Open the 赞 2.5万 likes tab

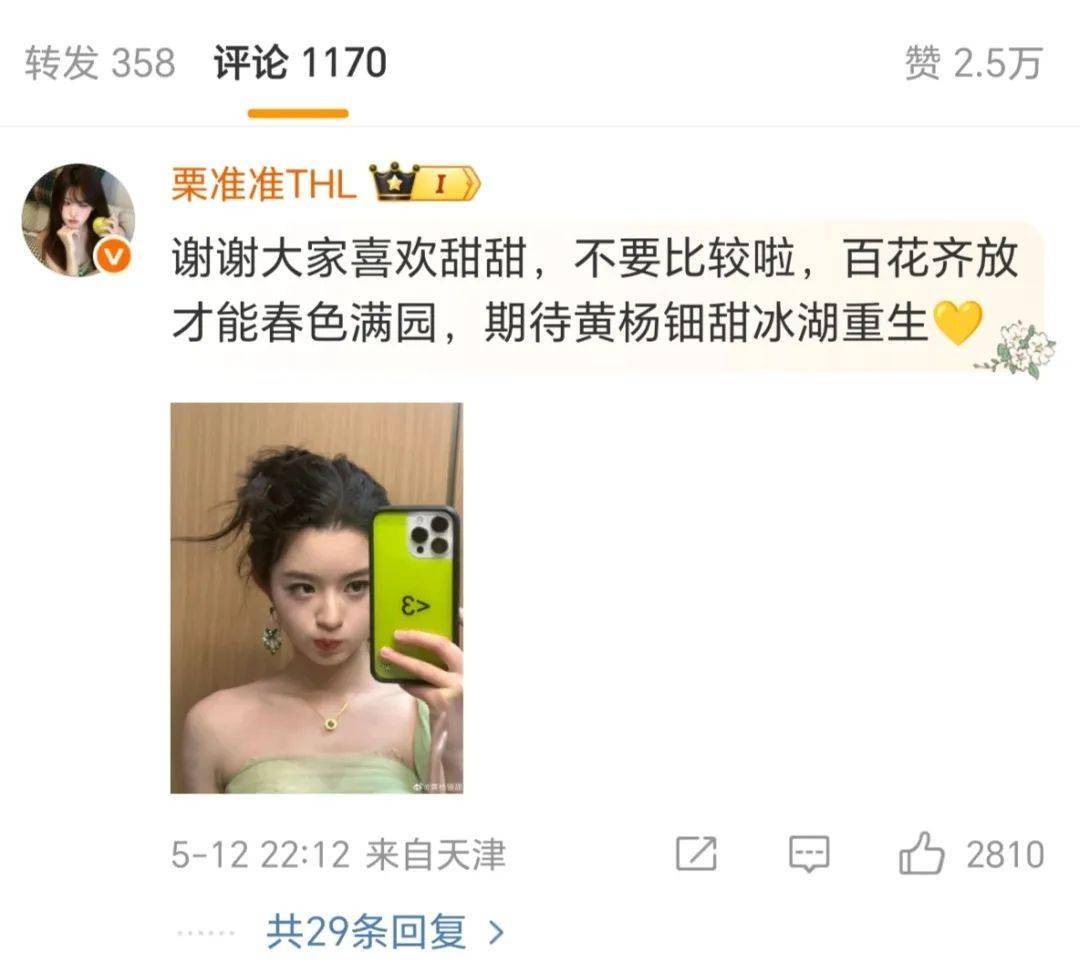coord(973,63)
